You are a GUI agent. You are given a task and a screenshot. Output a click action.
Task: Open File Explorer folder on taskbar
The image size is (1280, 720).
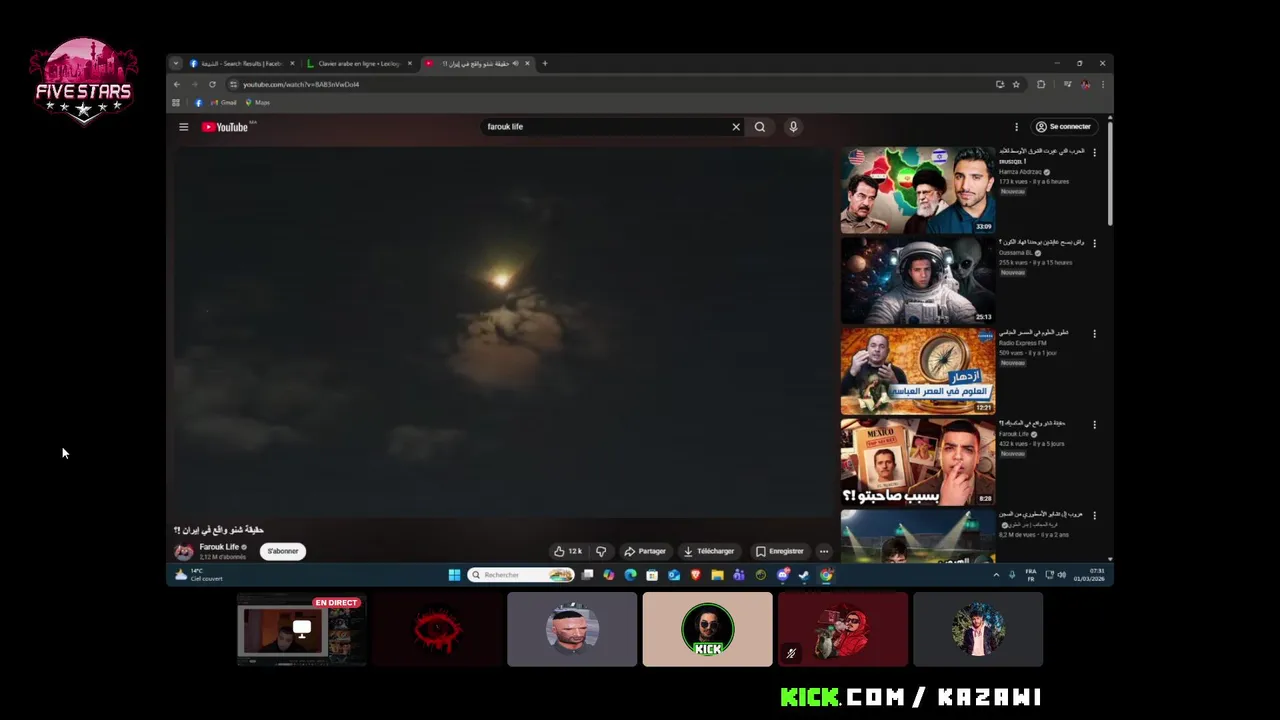tap(717, 575)
